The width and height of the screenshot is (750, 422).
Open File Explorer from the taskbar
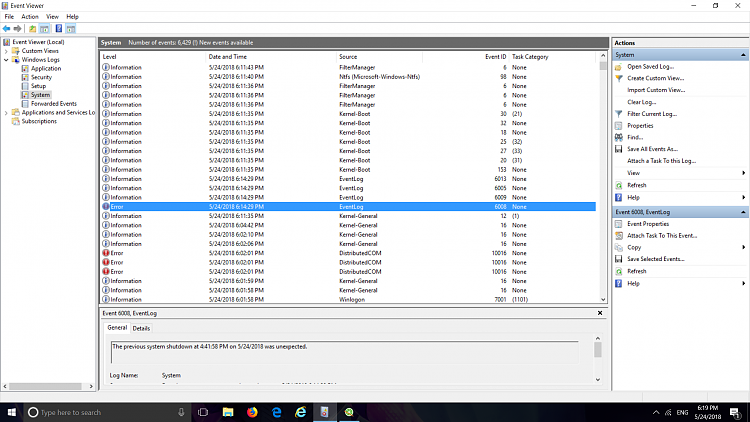pyautogui.click(x=228, y=412)
